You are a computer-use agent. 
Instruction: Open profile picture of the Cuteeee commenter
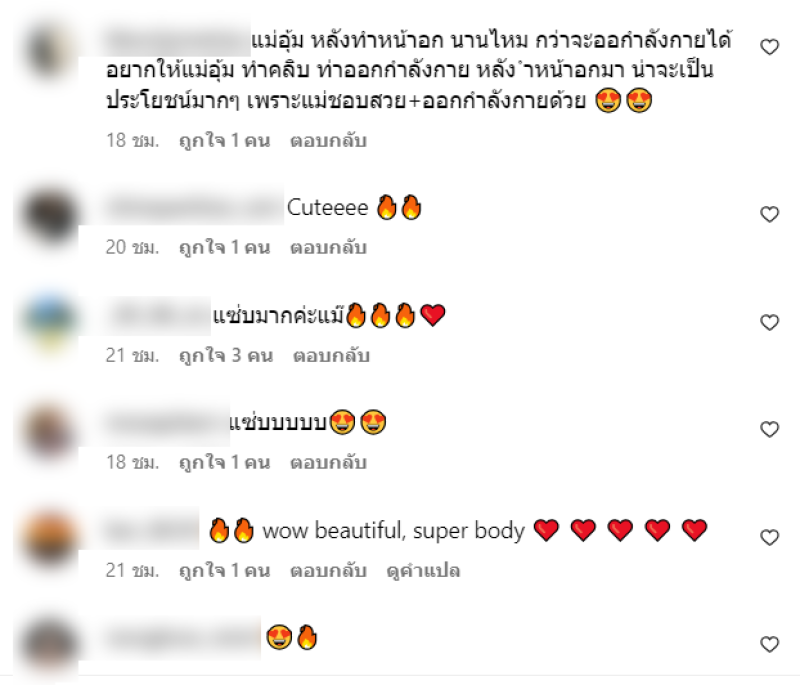pos(49,215)
